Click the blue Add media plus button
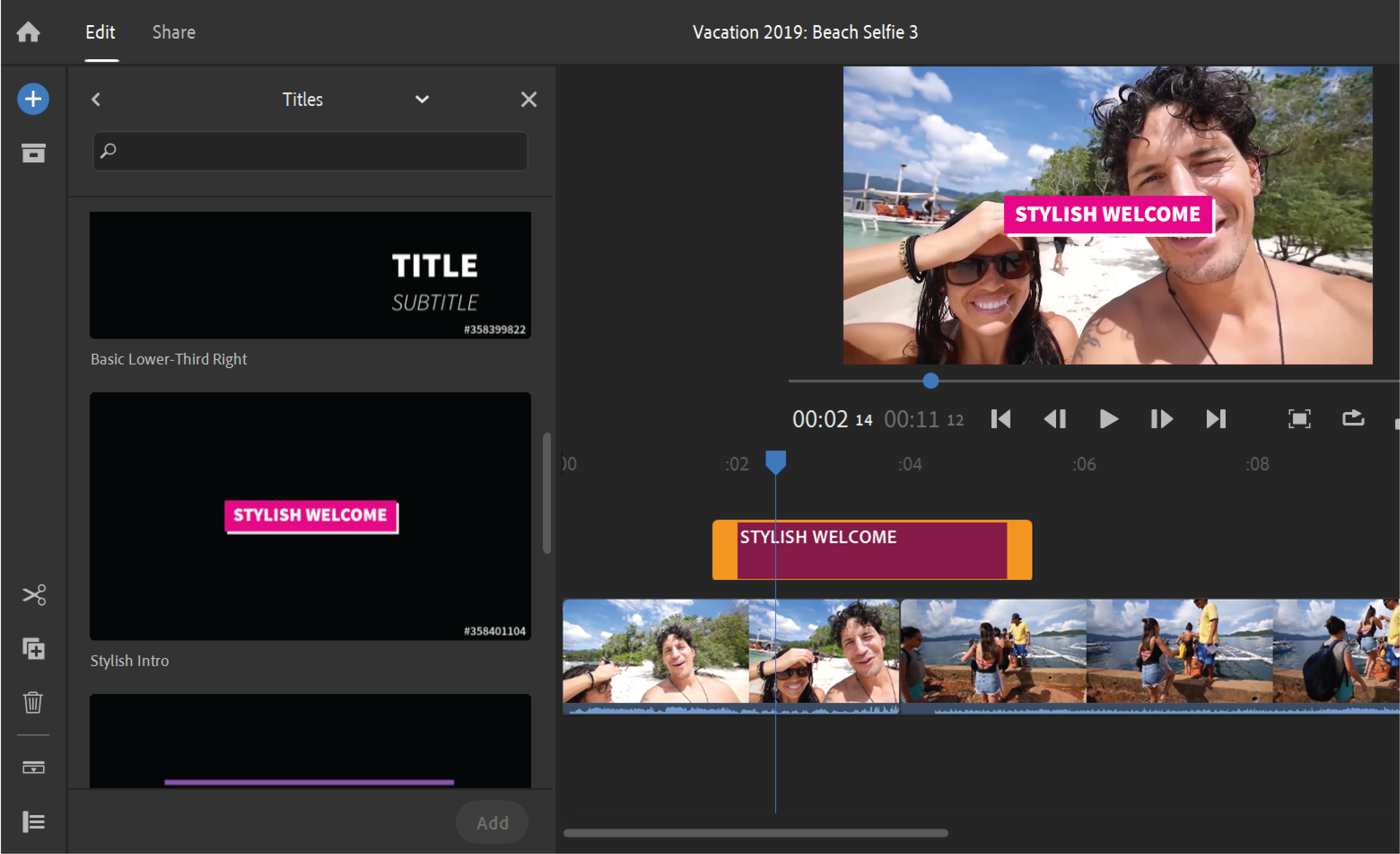Screen dimensions: 1400x854 tap(33, 99)
